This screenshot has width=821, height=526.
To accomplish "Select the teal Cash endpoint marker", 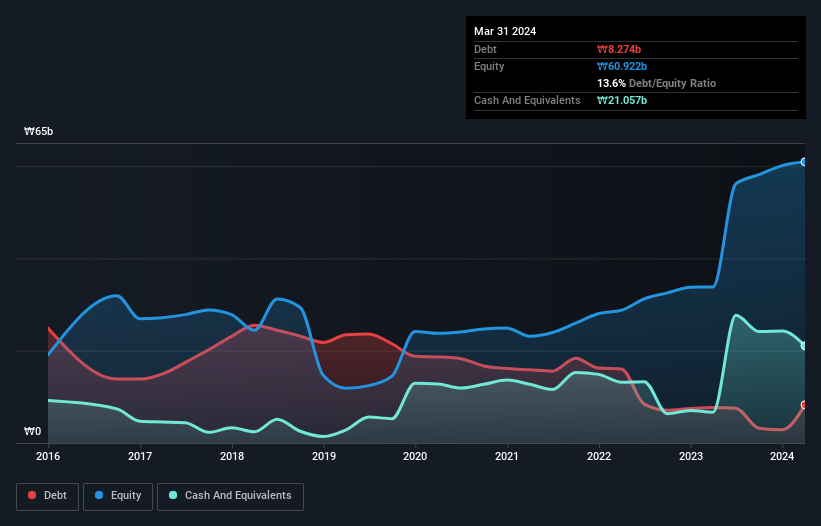I will 804,346.
